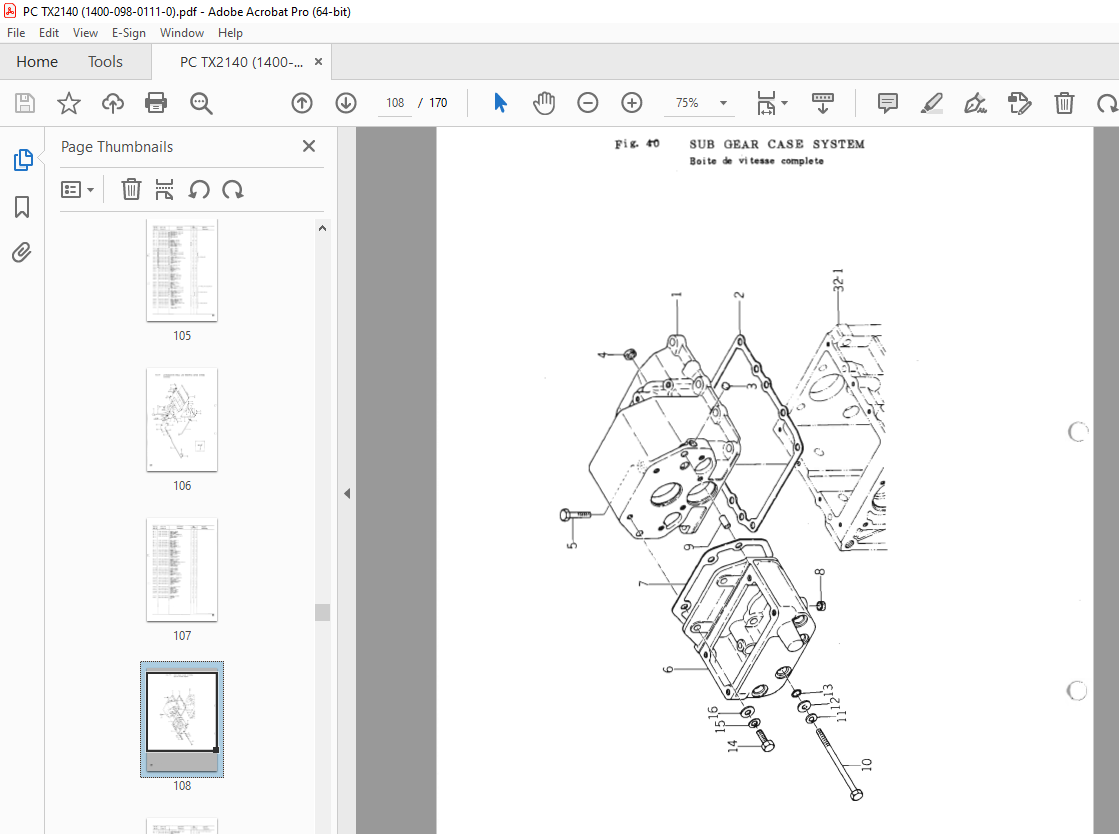Screen dimensions: 1119x834
Task: Zoom in with plus button
Action: pos(632,103)
